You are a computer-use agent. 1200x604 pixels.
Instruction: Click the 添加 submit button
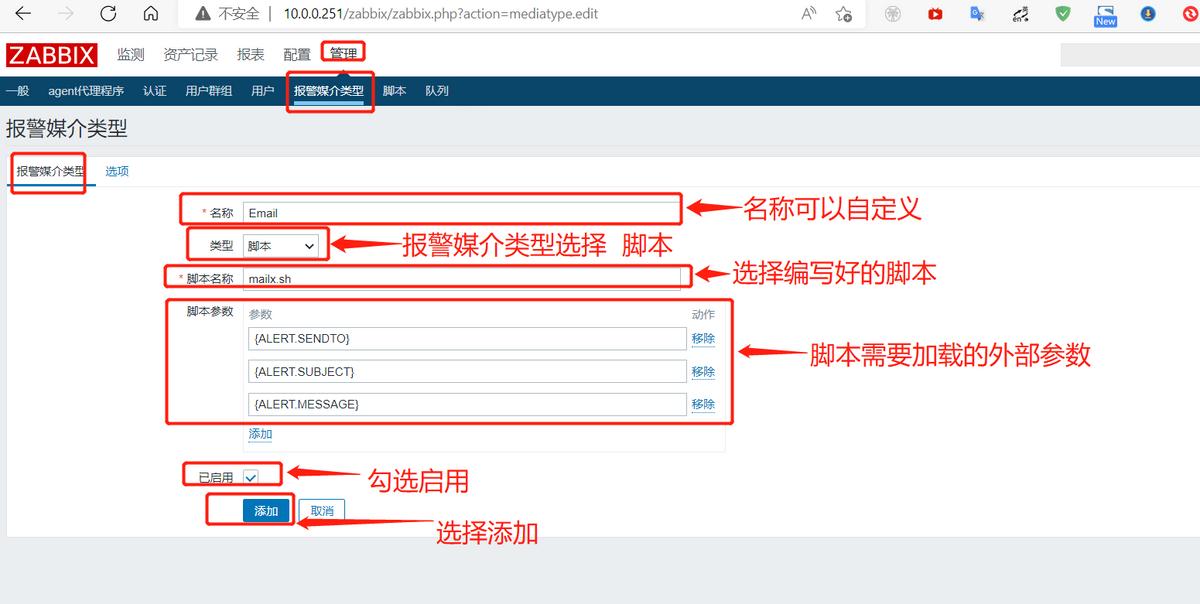pyautogui.click(x=266, y=510)
